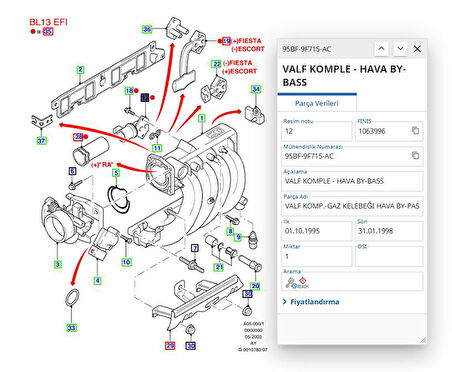Go to next part with down arrow
The image size is (452, 372).
coord(400,49)
